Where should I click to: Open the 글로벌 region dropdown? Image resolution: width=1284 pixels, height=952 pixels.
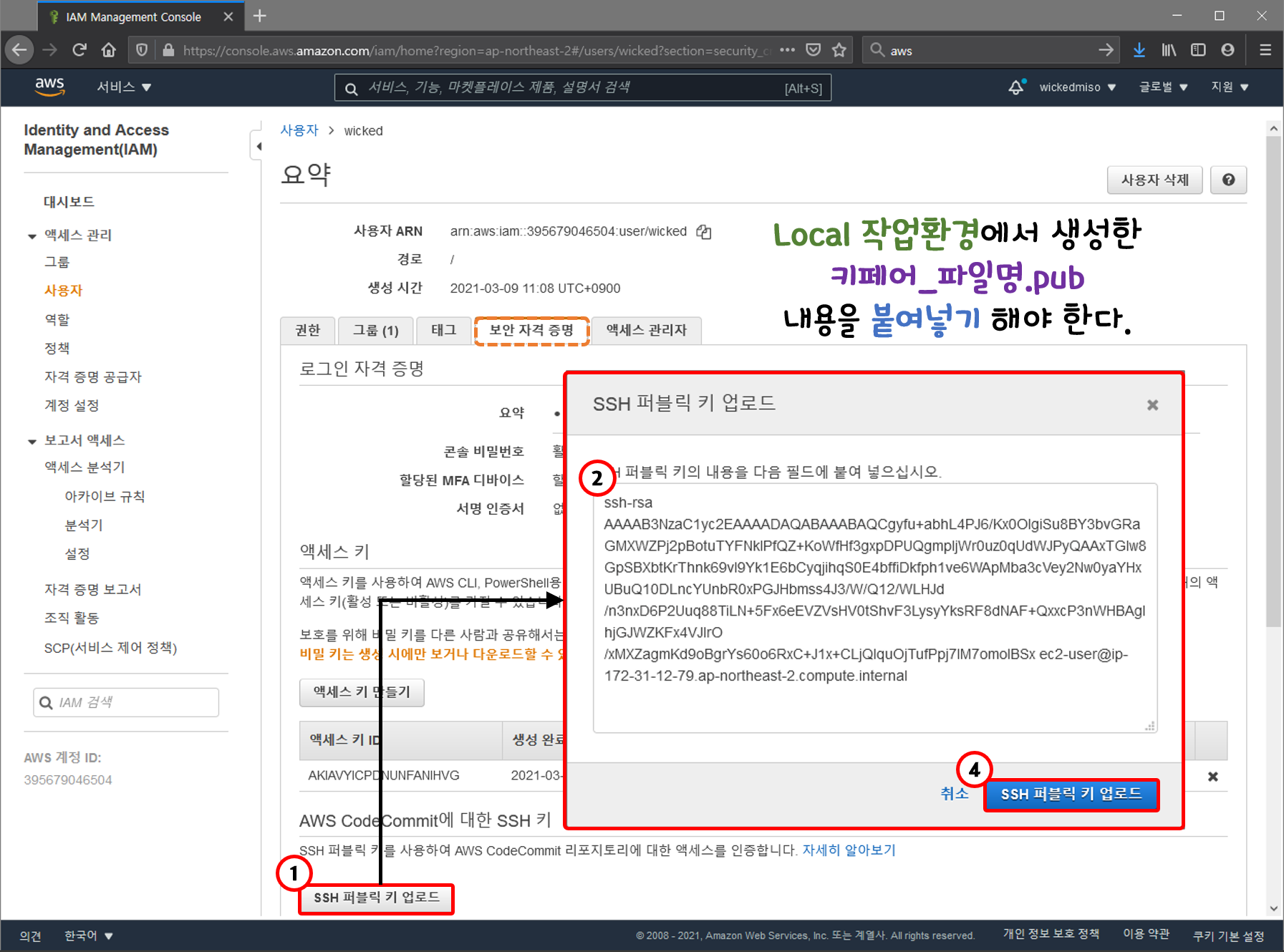[x=1163, y=87]
